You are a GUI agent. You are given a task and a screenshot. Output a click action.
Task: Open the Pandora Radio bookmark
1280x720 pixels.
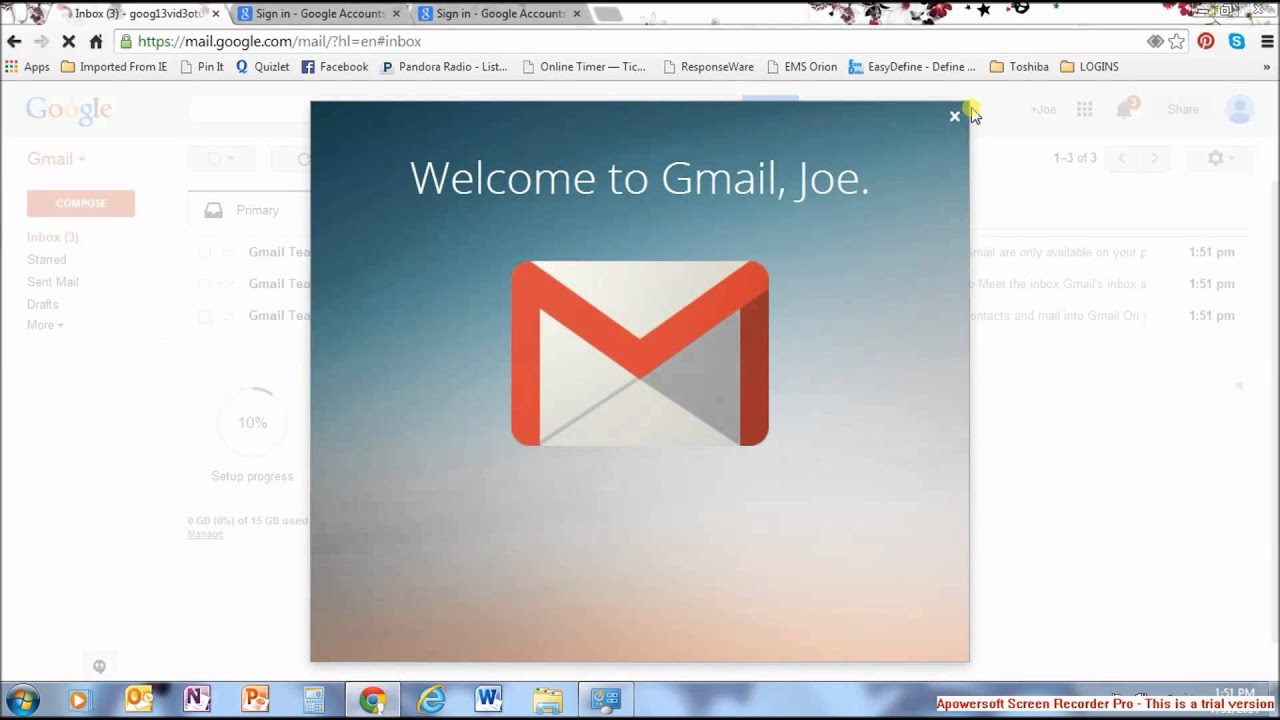click(444, 67)
